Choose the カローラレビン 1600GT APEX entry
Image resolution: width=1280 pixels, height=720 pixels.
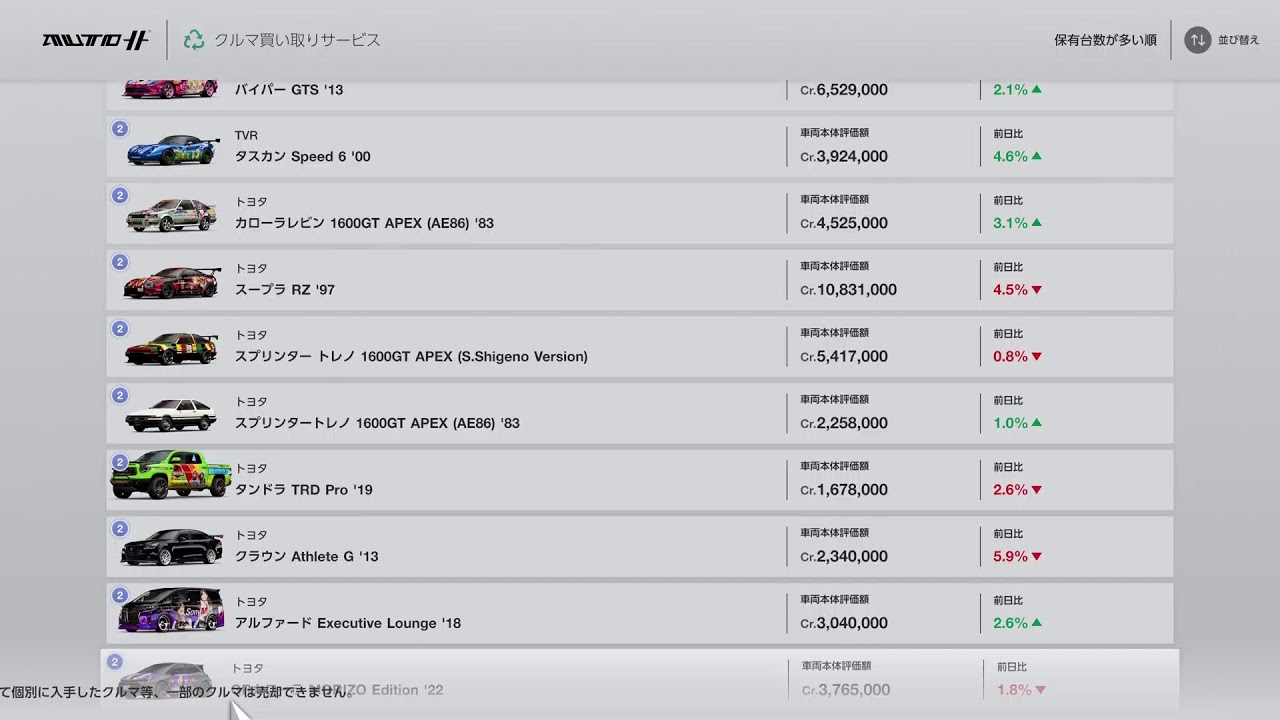pos(364,223)
